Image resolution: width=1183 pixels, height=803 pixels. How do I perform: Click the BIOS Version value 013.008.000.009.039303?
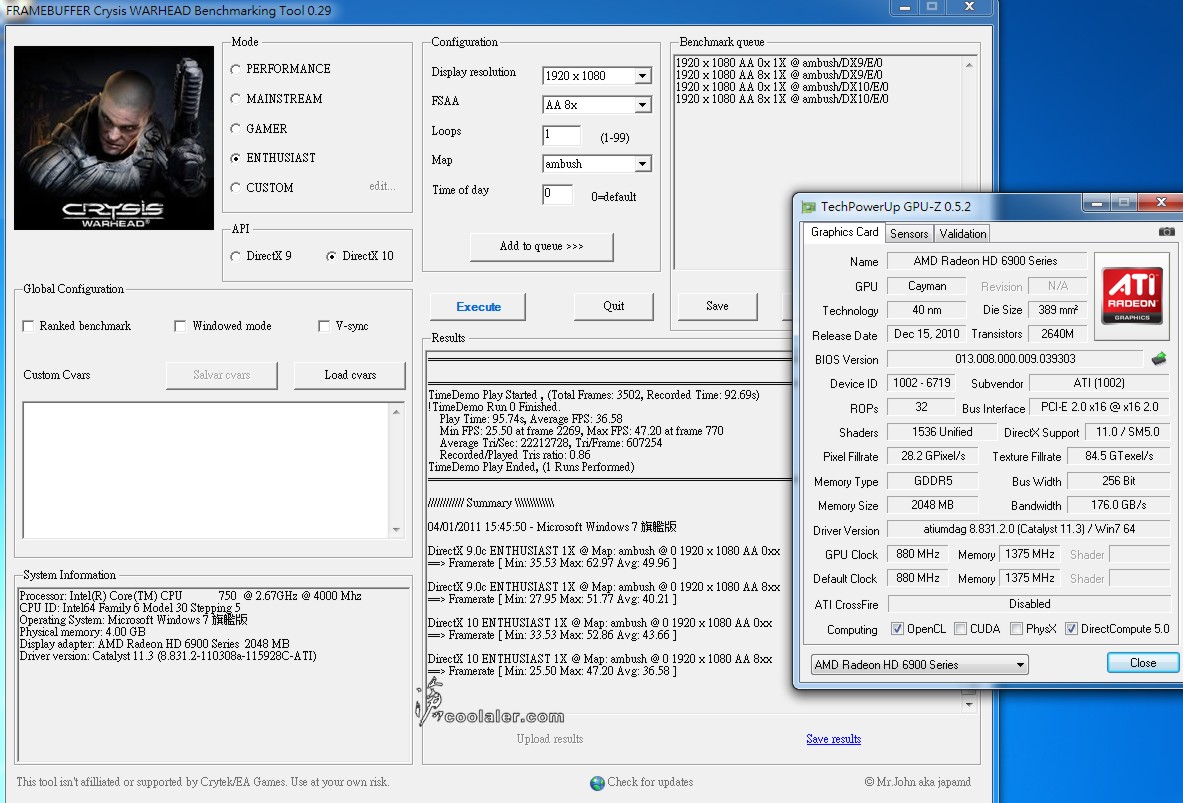(1015, 359)
